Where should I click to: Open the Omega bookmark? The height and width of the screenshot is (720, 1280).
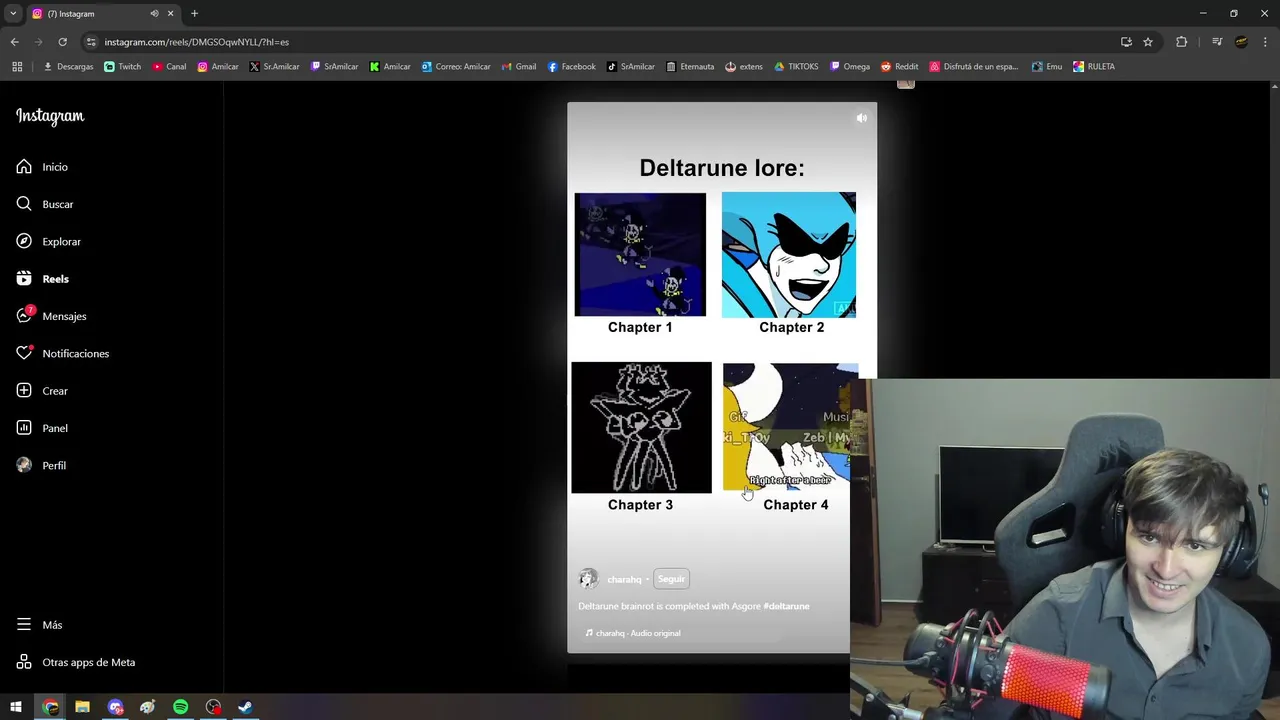850,67
